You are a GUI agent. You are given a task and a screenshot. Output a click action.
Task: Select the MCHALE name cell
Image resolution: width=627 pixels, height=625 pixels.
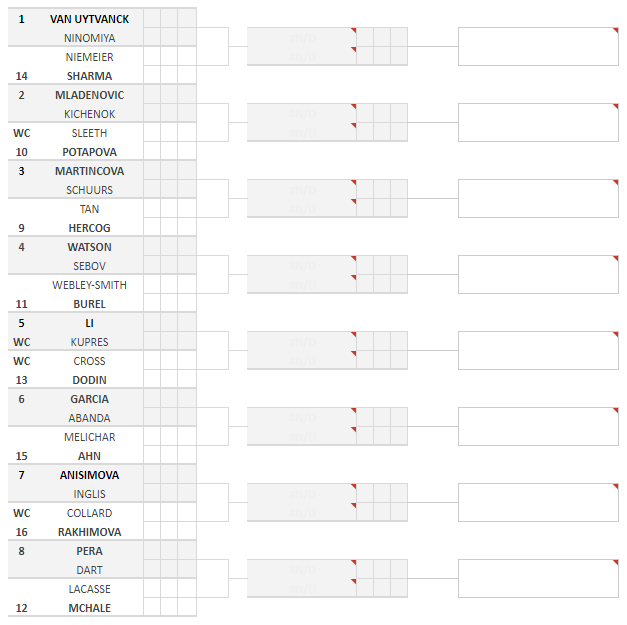point(89,608)
